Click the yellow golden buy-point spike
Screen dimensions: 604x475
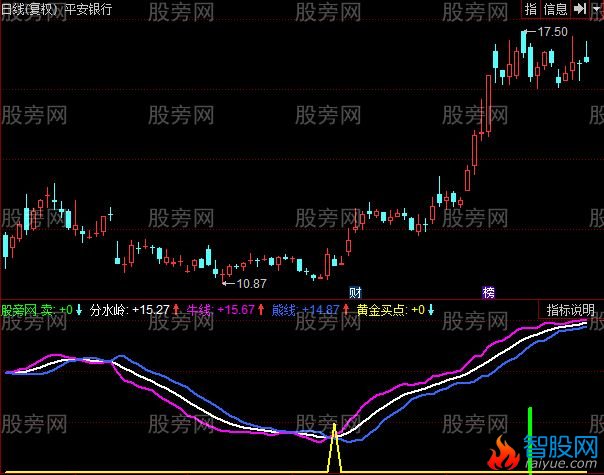tap(334, 448)
